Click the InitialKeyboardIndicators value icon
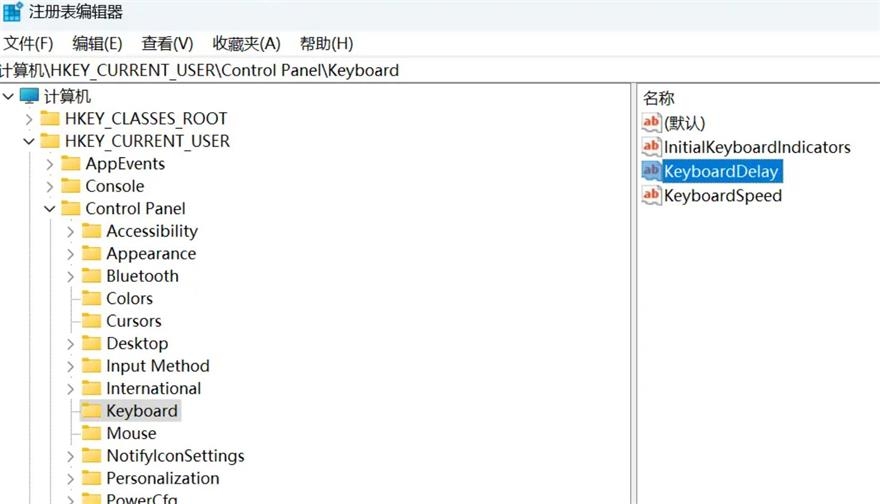Image resolution: width=880 pixels, height=504 pixels. pyautogui.click(x=651, y=147)
